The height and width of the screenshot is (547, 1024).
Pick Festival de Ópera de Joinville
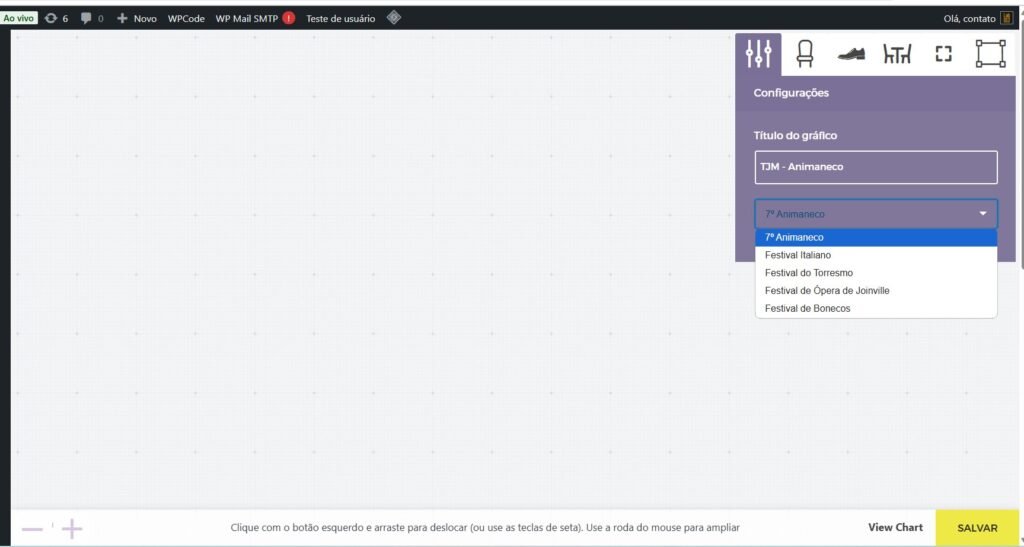[x=827, y=291]
